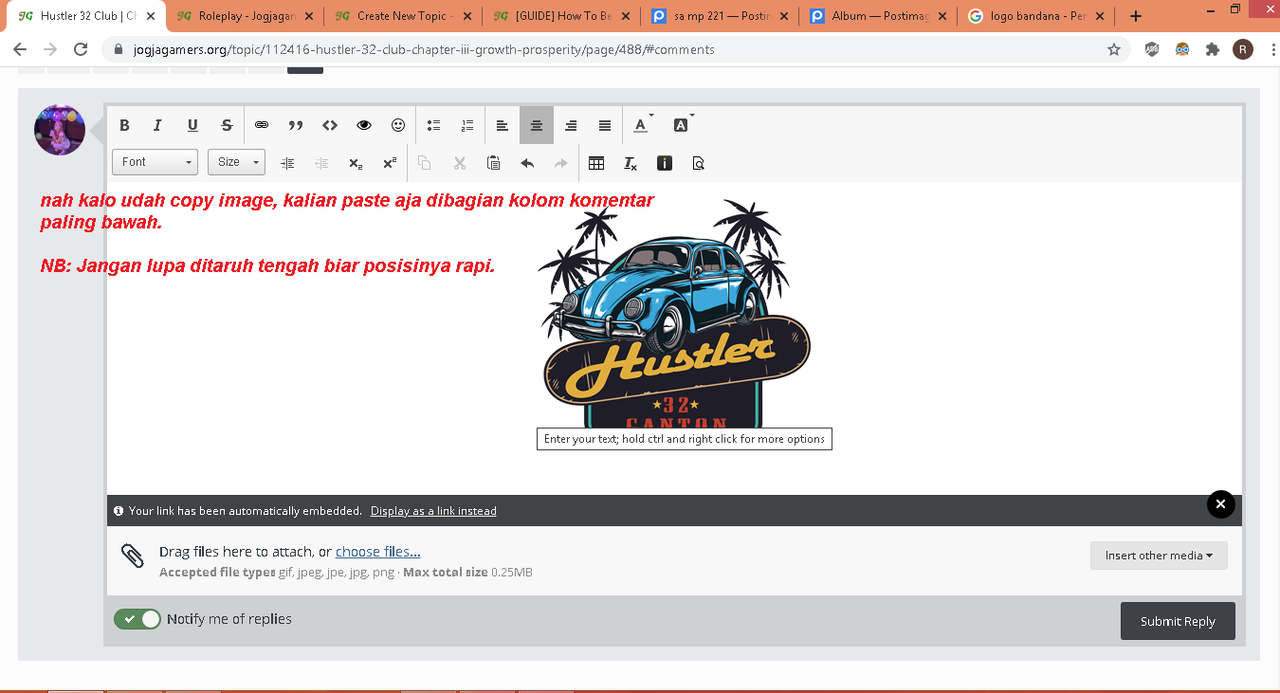The width and height of the screenshot is (1280, 693).
Task: Click the paperclip attachment icon
Action: (x=133, y=556)
